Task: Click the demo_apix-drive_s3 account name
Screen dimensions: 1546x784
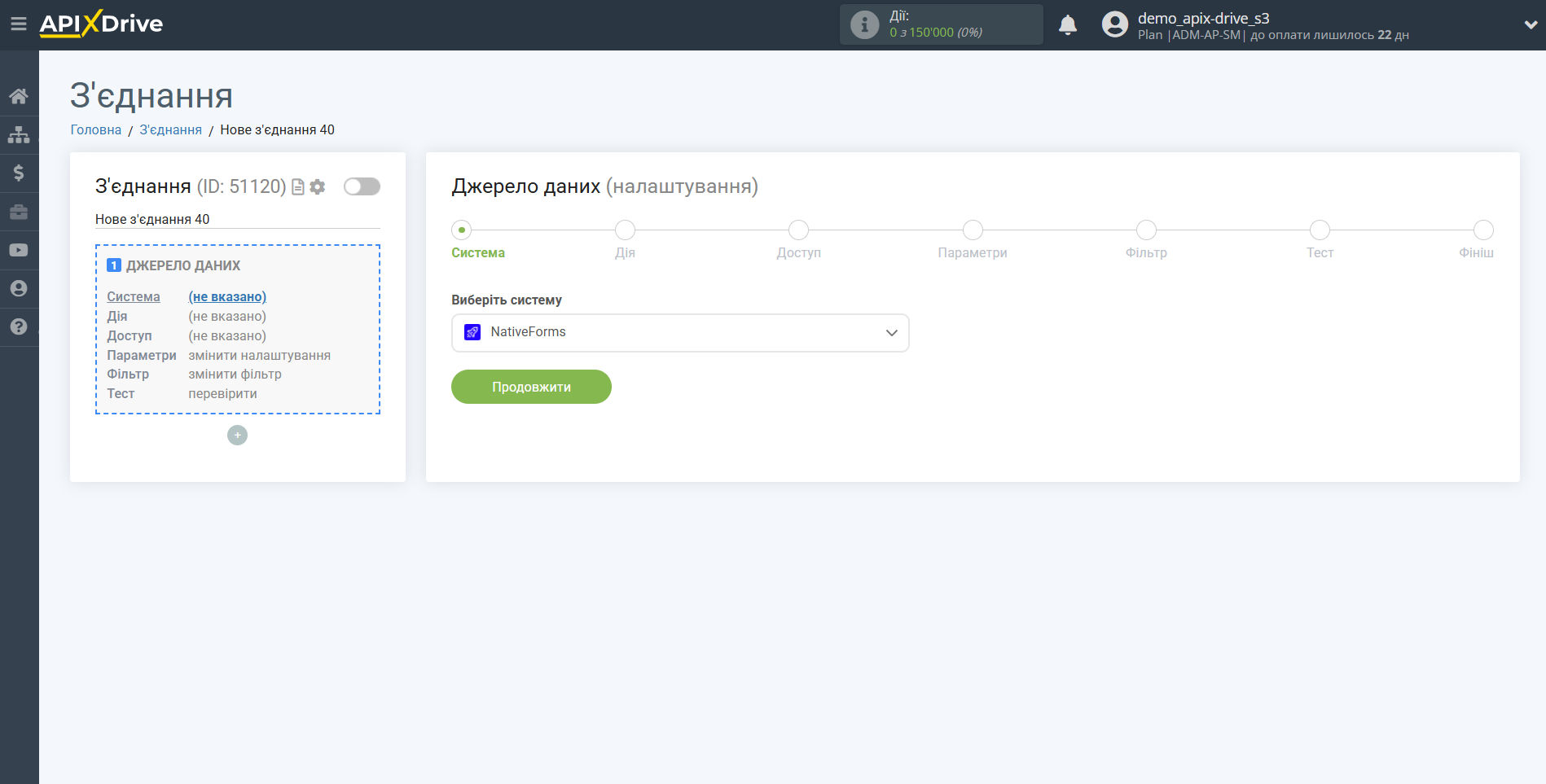Action: (1203, 18)
